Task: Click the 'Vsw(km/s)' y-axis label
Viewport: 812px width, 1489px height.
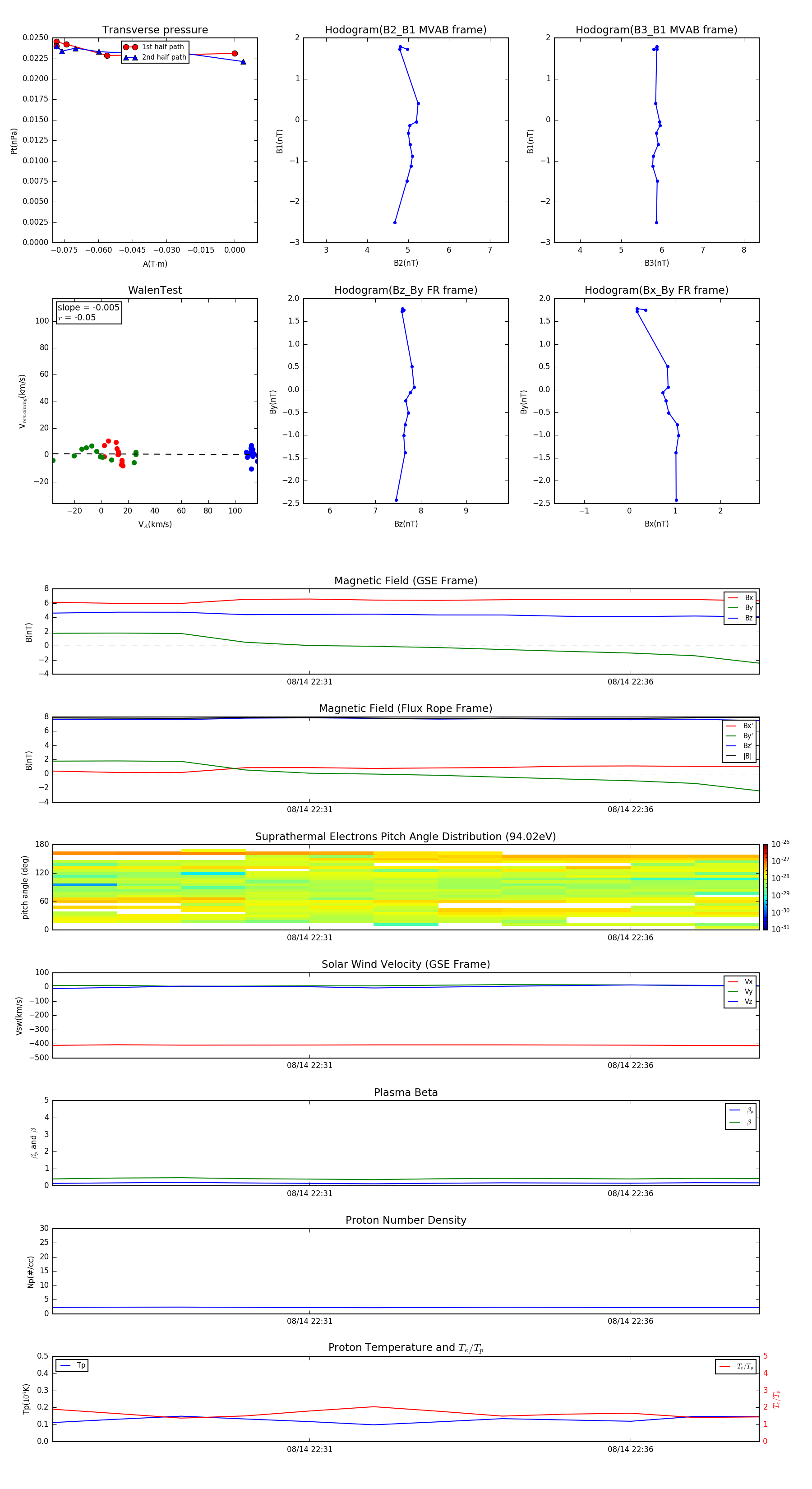Action: 18,1016
